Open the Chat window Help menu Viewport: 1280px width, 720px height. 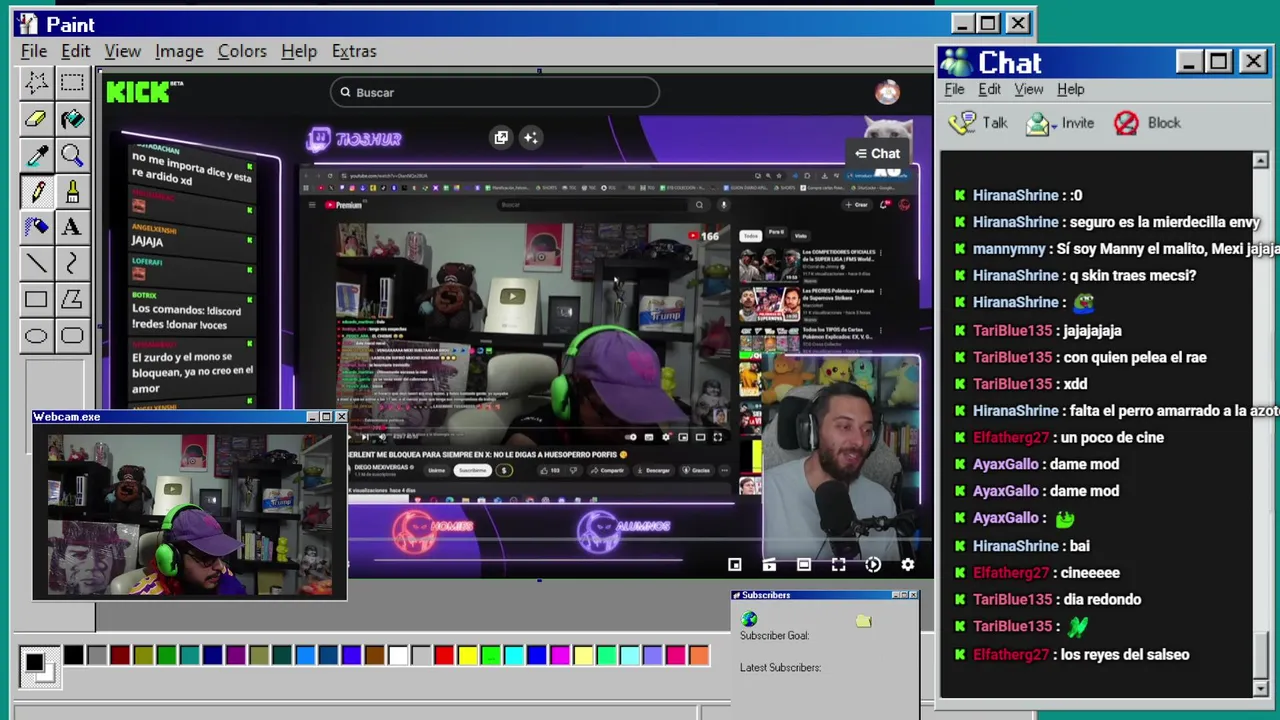[1070, 89]
